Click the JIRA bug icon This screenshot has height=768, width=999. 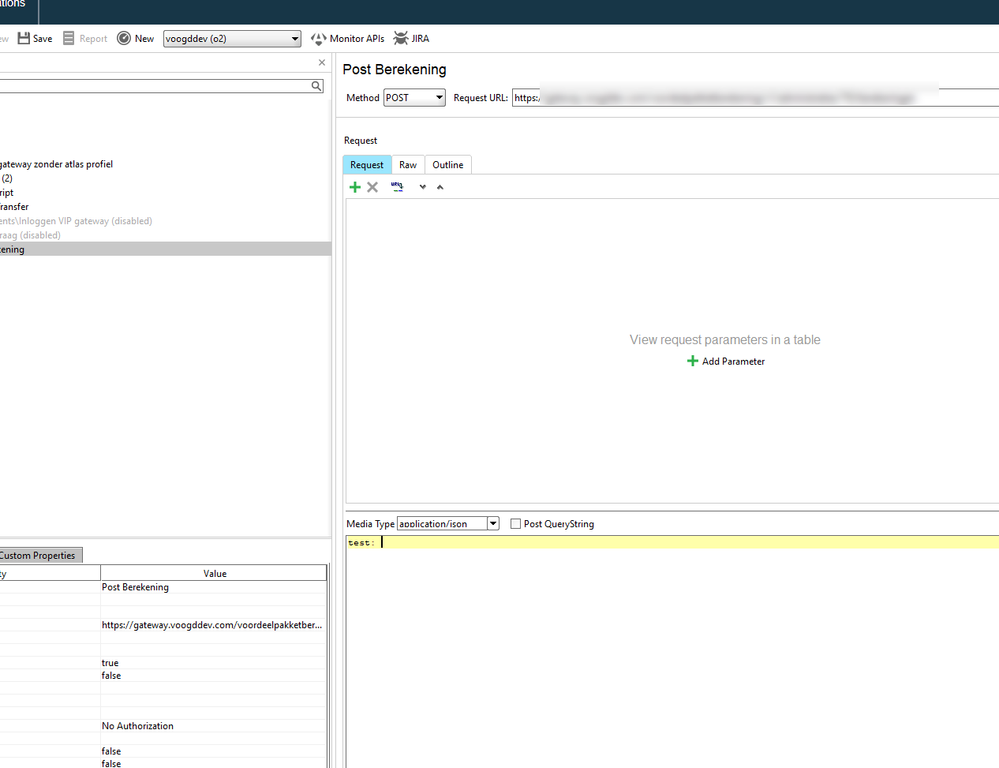[x=401, y=38]
